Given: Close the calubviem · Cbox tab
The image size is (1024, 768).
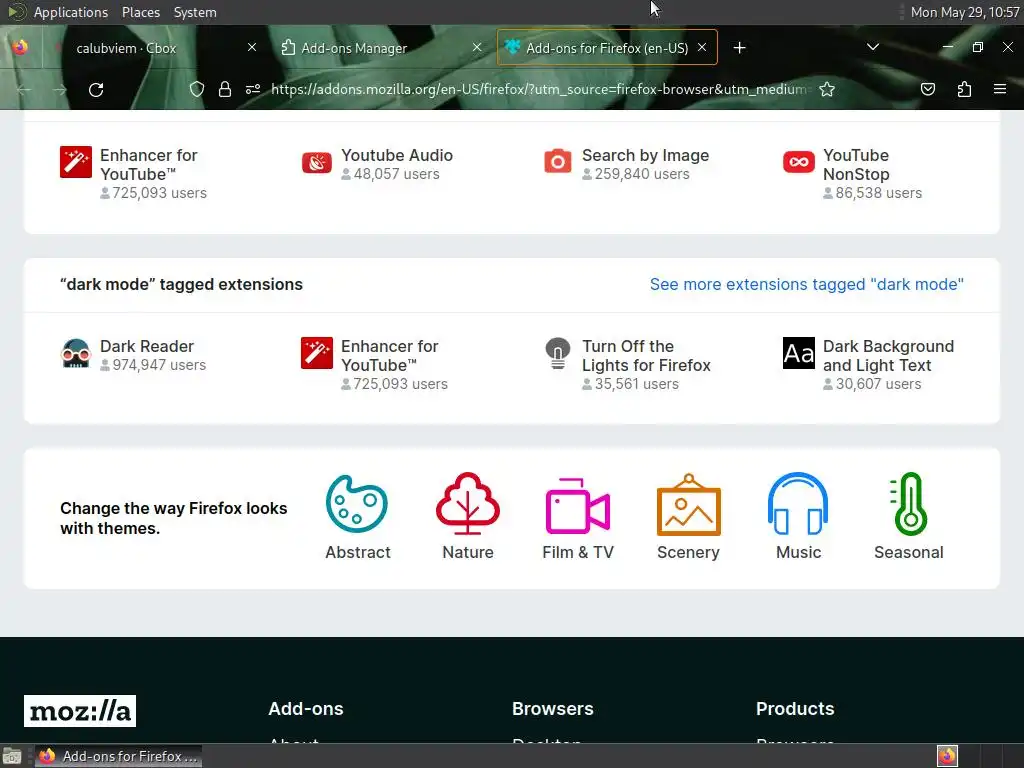Looking at the screenshot, I should point(251,48).
